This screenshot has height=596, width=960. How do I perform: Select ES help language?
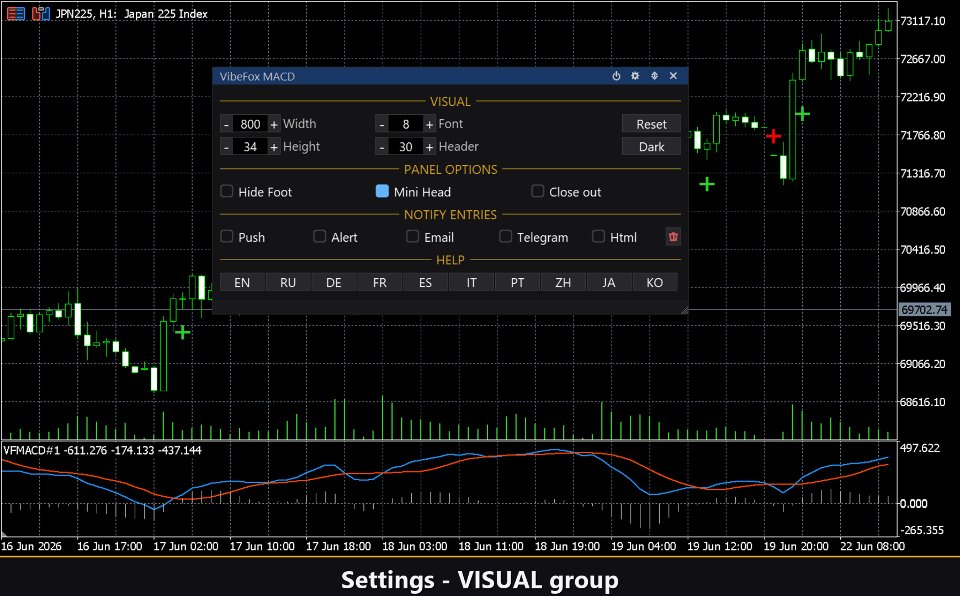click(x=426, y=282)
